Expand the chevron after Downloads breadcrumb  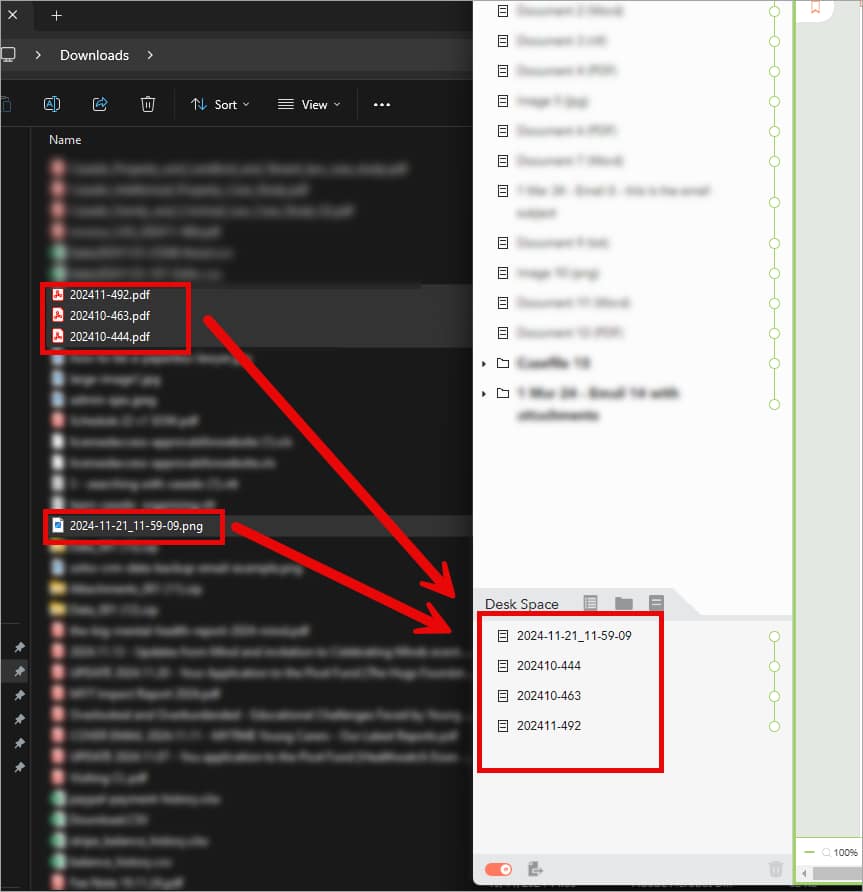[x=150, y=55]
